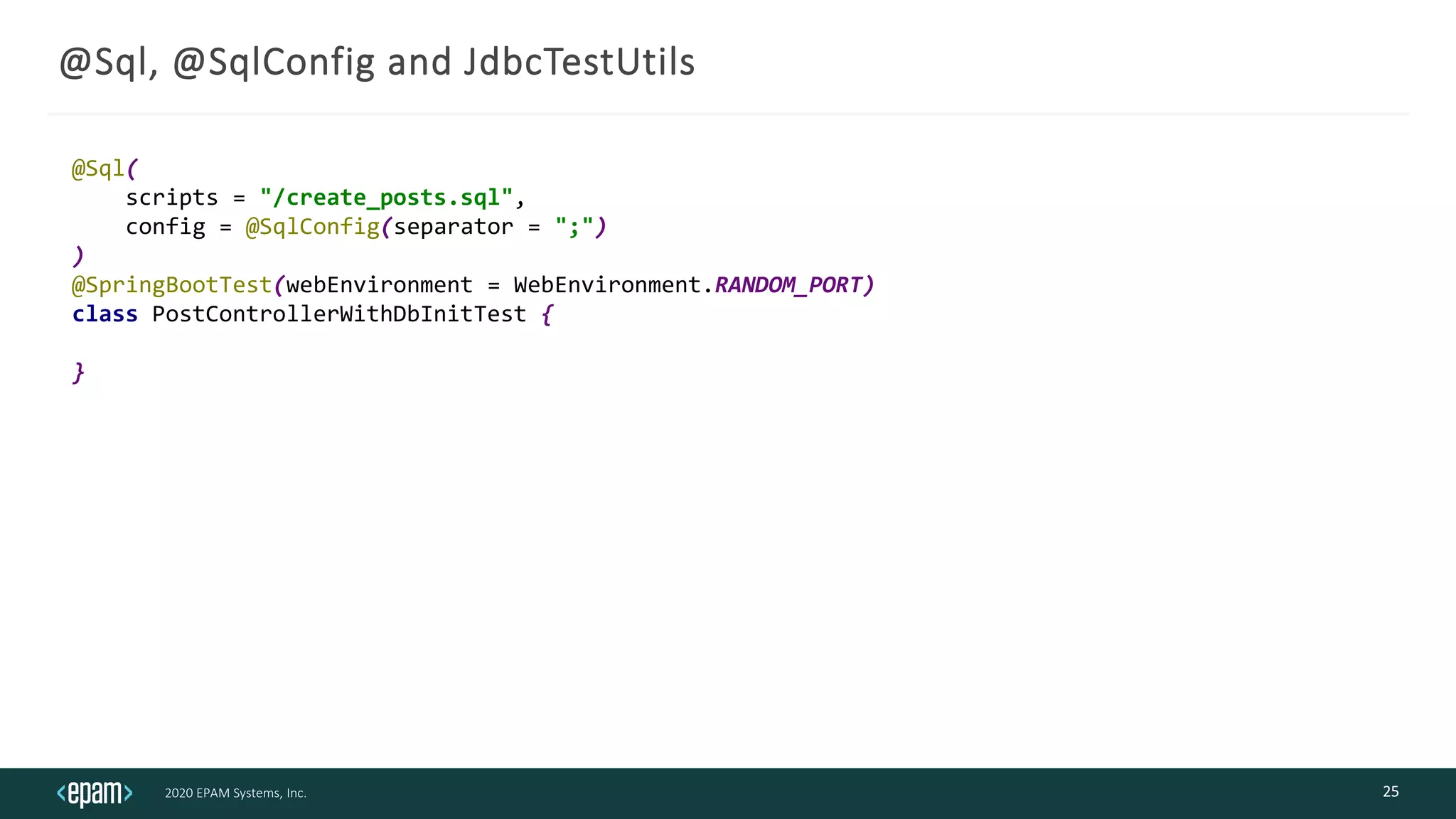Click the 'separator' attribute text
Image resolution: width=1456 pixels, height=819 pixels.
[x=454, y=227]
